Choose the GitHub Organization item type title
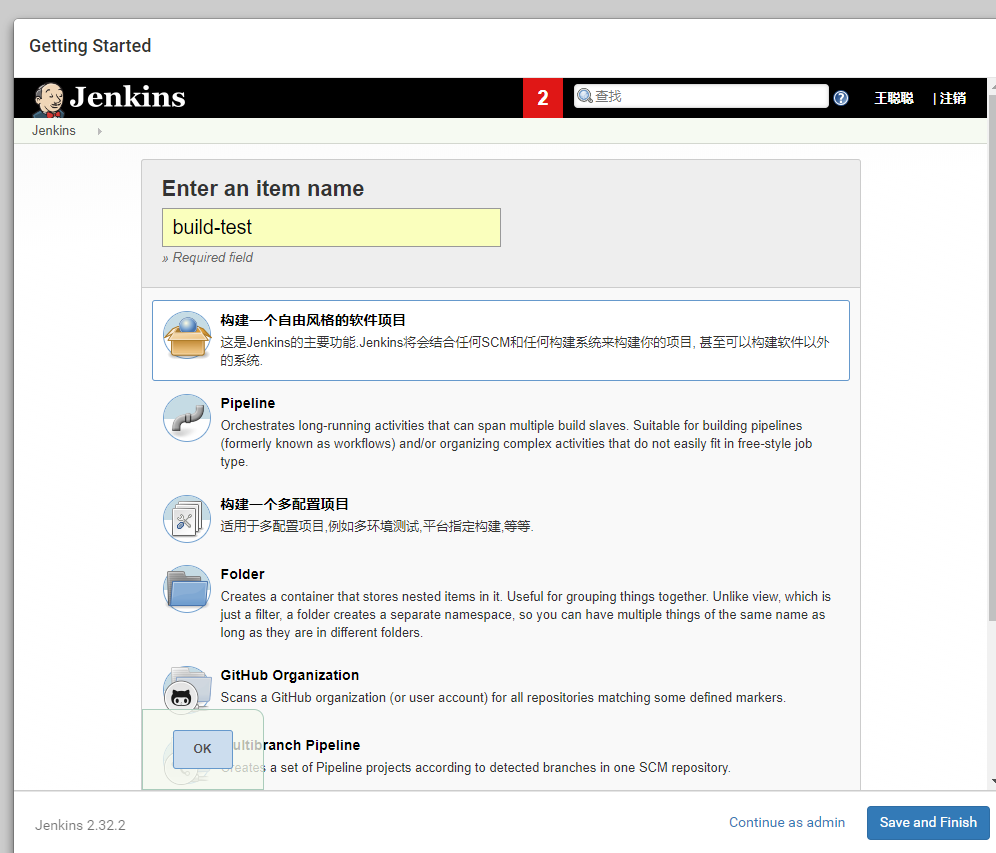 click(x=290, y=675)
